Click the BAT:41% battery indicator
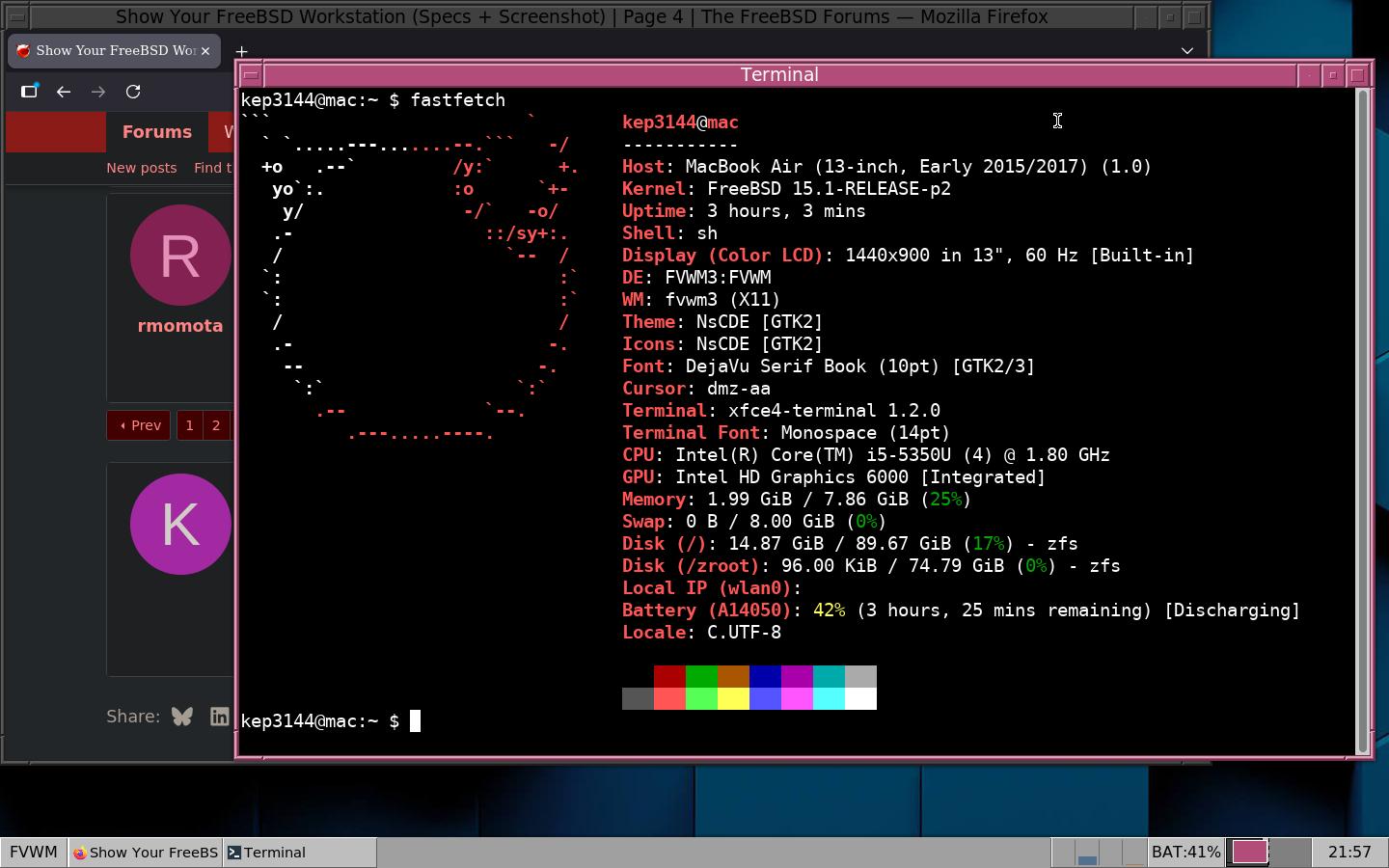 pyautogui.click(x=1186, y=853)
